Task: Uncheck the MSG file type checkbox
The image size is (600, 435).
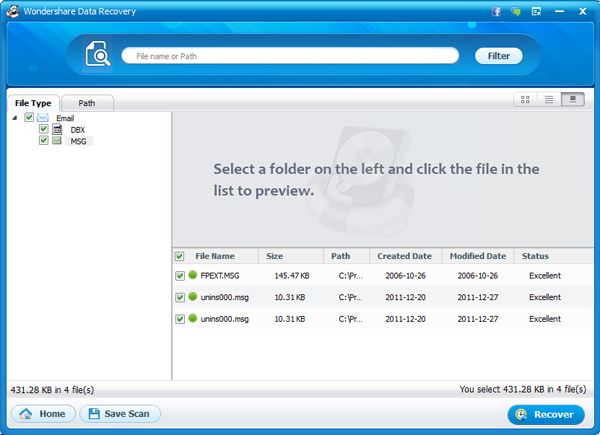Action: pos(43,141)
